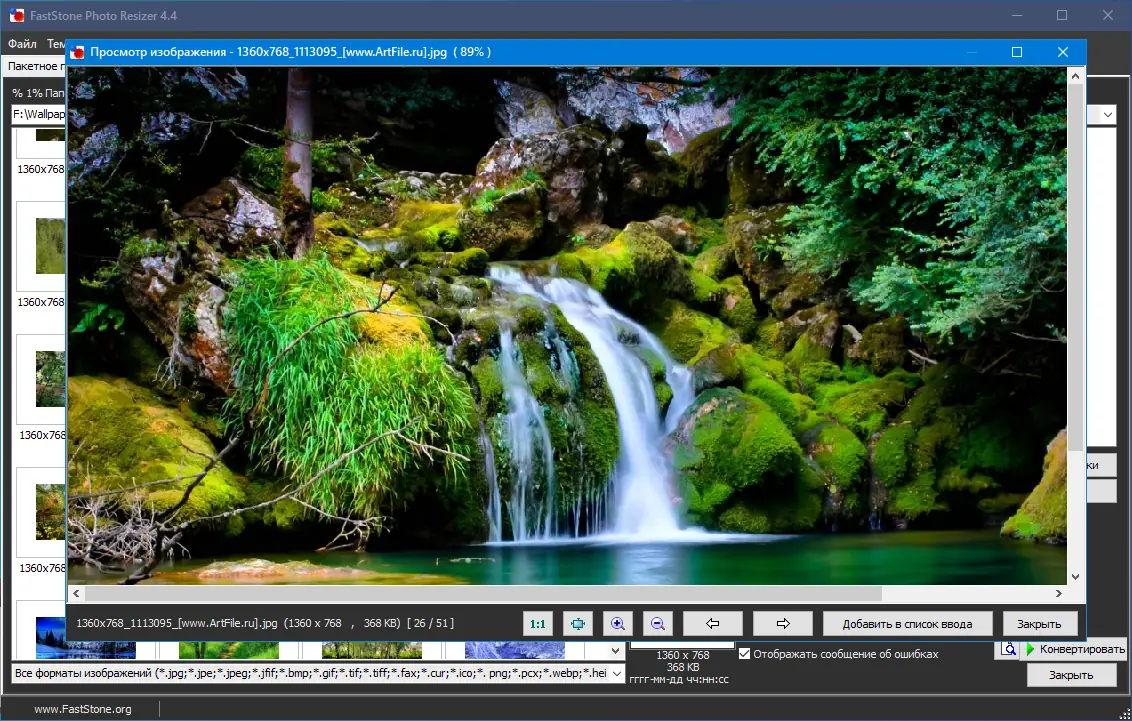Click the FastStone logo in the preview title bar
Screen dimensions: 1132x721
[77, 52]
